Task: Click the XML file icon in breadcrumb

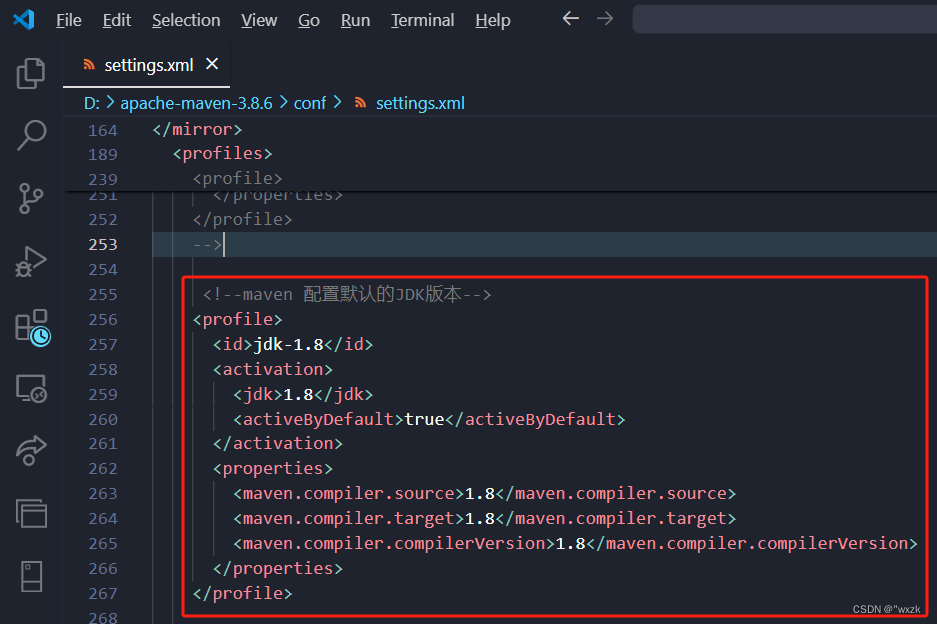Action: pos(360,103)
